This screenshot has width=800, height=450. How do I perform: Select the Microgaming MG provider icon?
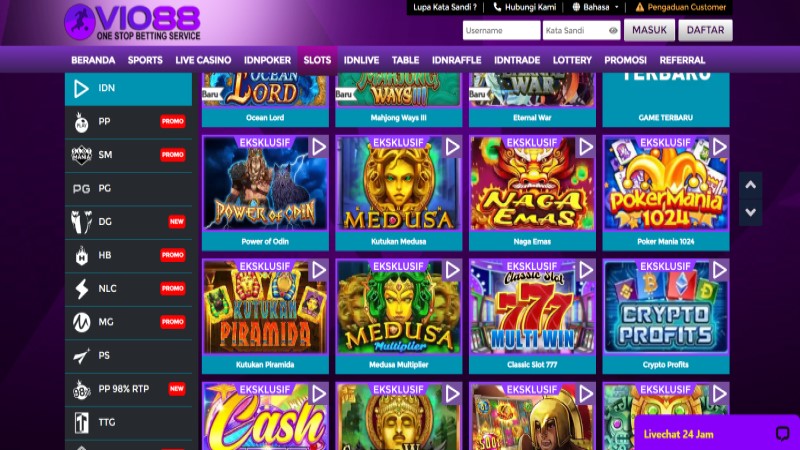81,322
